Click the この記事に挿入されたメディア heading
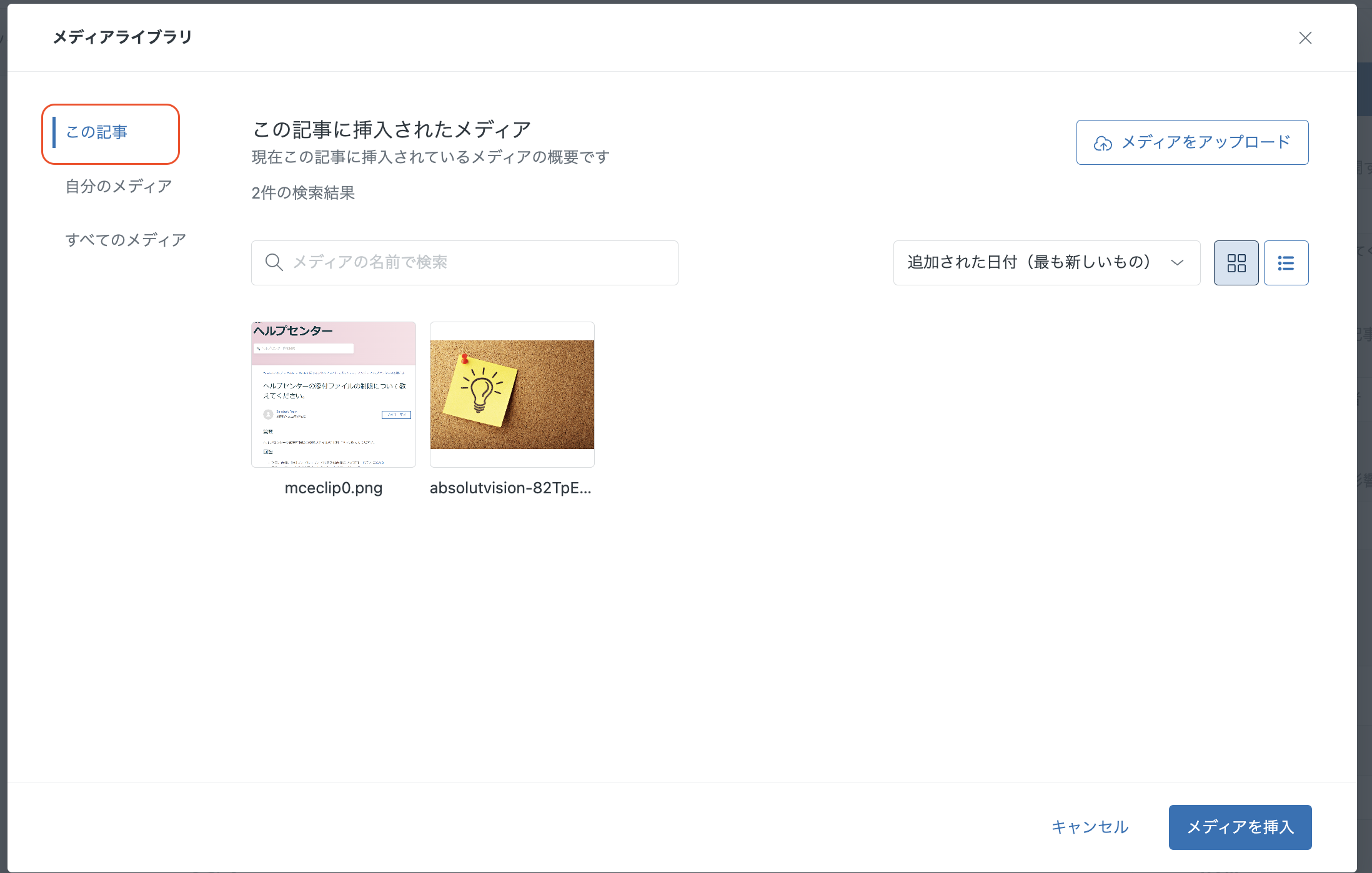This screenshot has width=1372, height=873. click(x=392, y=129)
